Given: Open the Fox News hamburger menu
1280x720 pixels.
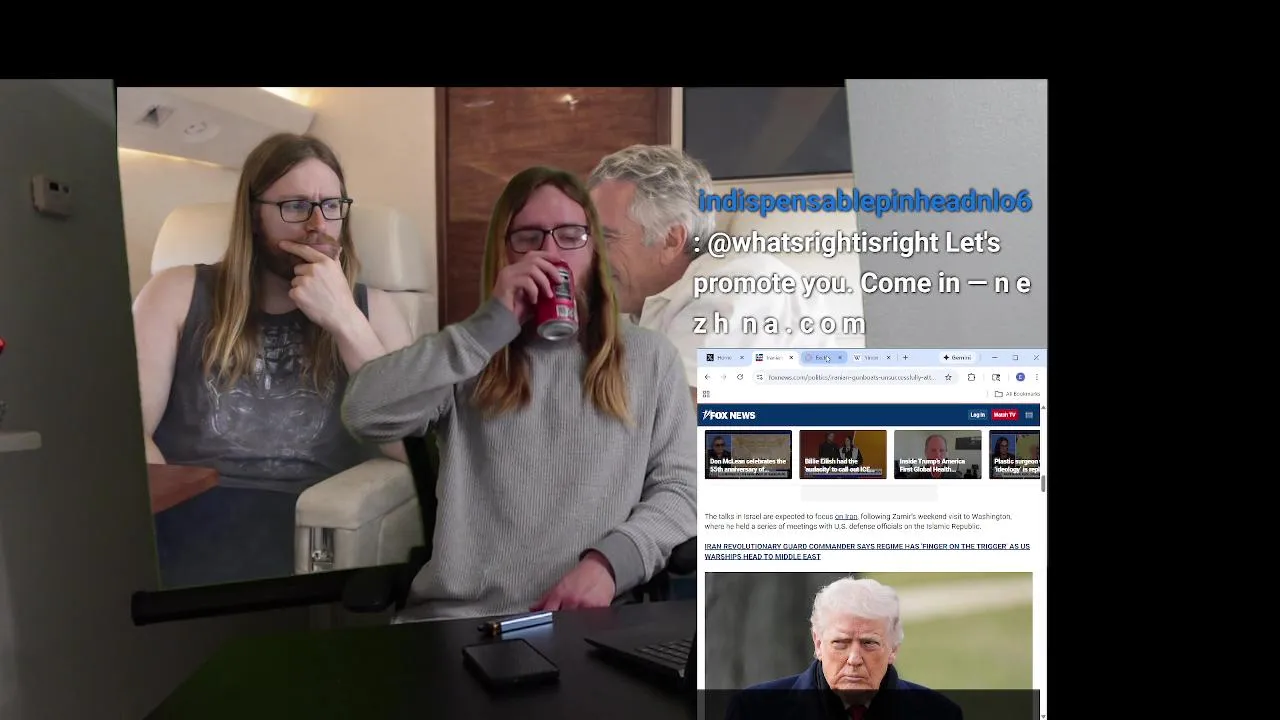Looking at the screenshot, I should click(1029, 415).
